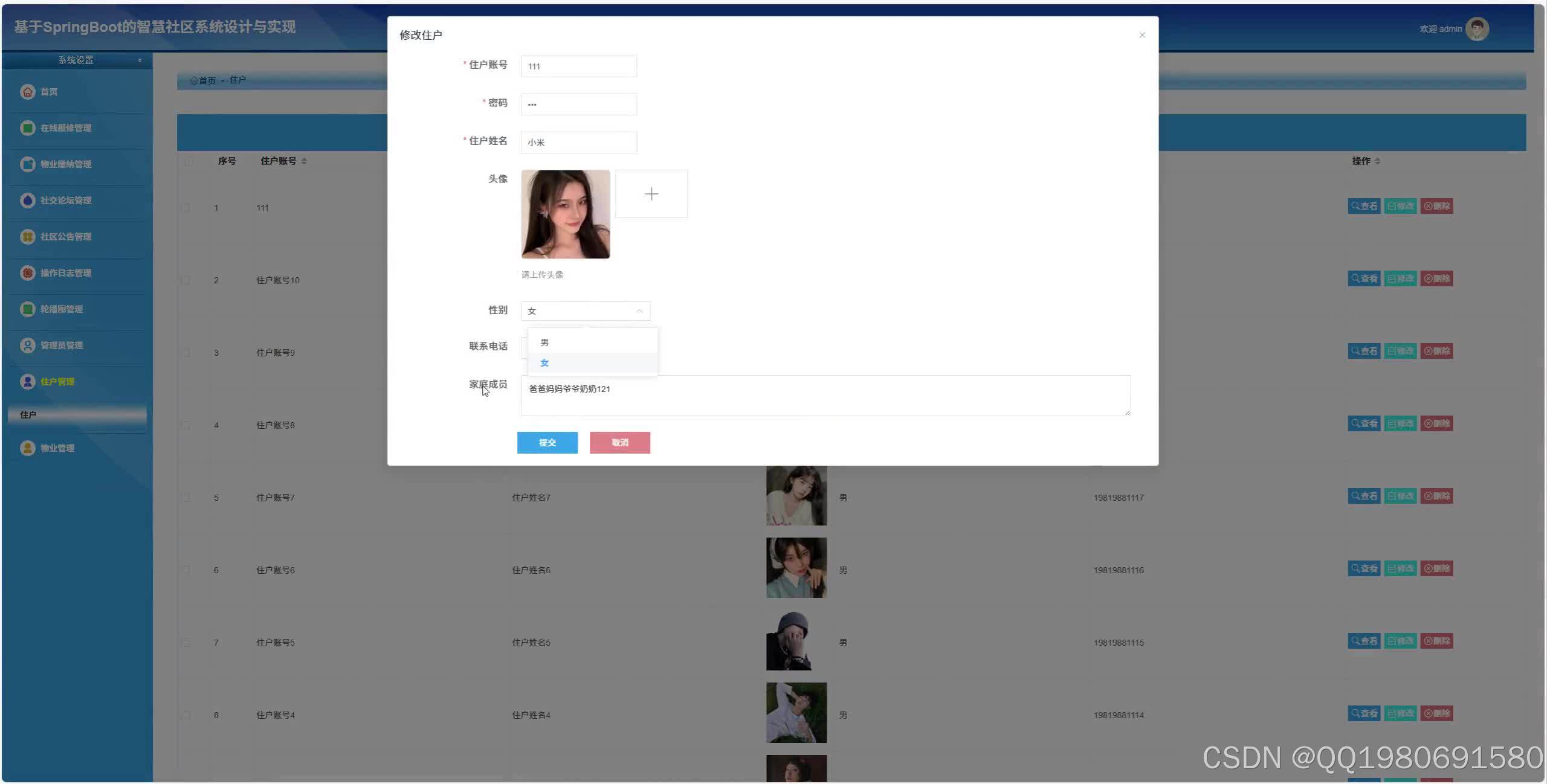
Task: Click the admin avatar in header
Action: click(x=1477, y=29)
